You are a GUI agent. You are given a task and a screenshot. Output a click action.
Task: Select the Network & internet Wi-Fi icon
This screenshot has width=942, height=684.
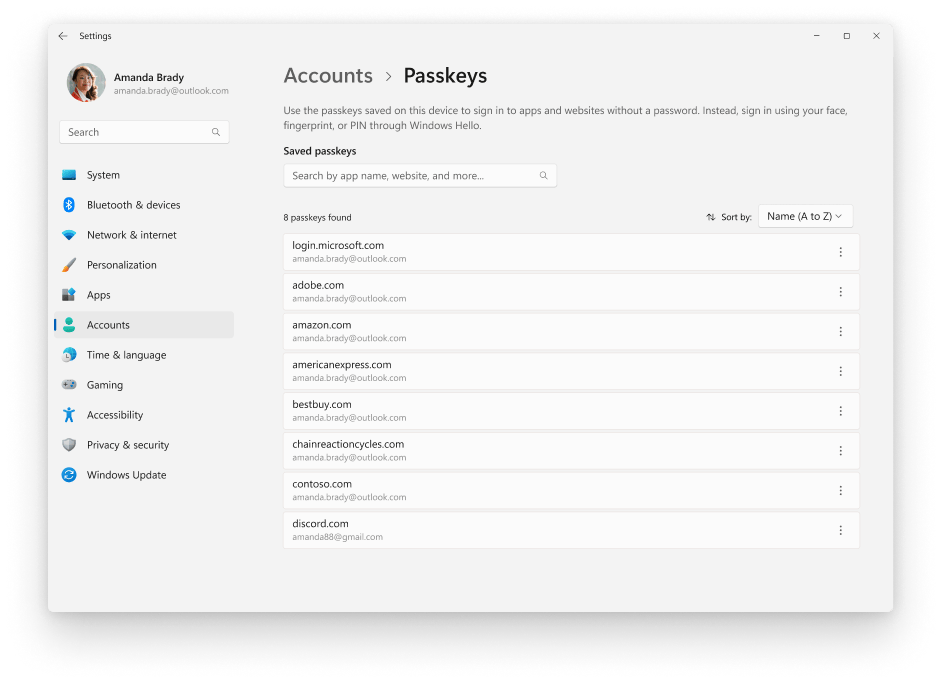point(69,235)
